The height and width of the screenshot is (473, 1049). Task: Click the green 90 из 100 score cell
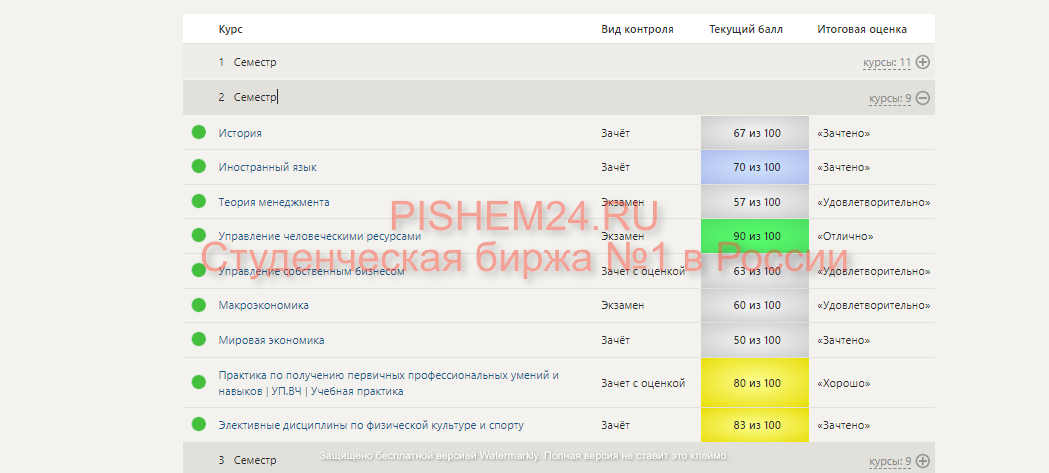(755, 236)
